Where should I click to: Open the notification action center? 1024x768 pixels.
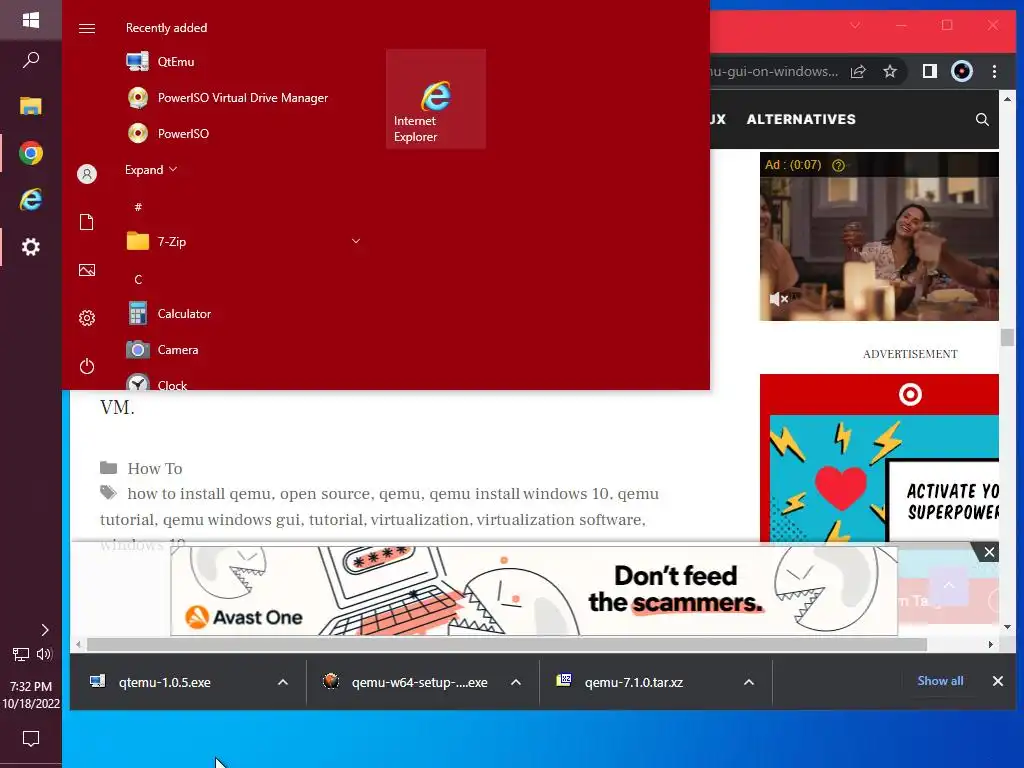[x=31, y=739]
